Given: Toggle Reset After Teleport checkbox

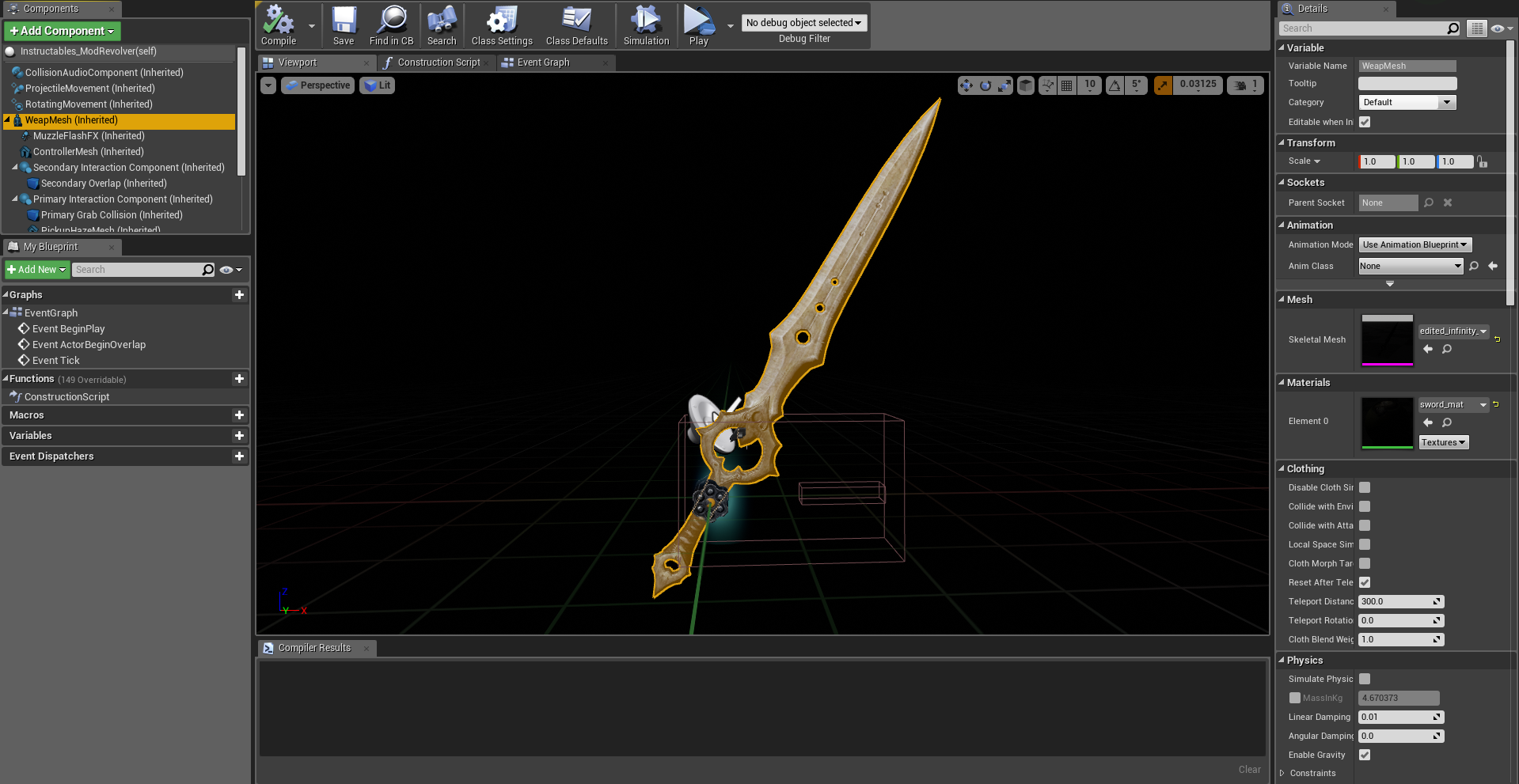Looking at the screenshot, I should click(x=1365, y=582).
